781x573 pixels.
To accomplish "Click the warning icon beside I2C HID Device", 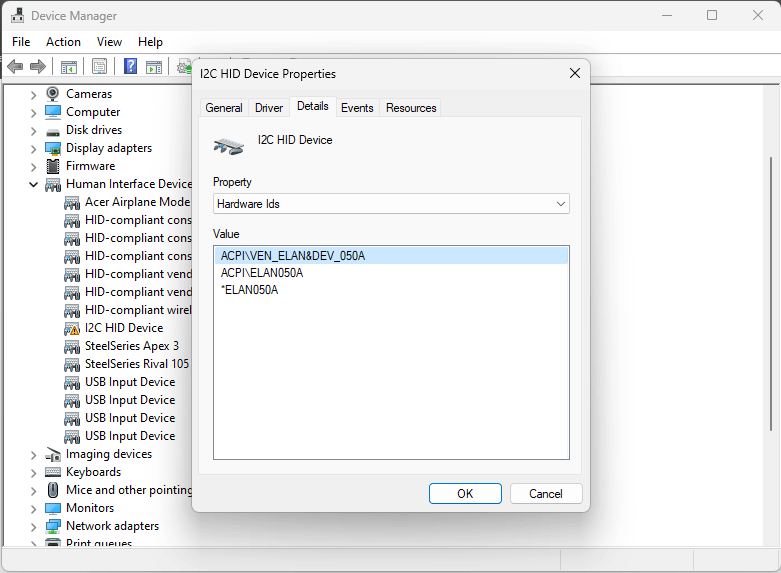I will 72,328.
